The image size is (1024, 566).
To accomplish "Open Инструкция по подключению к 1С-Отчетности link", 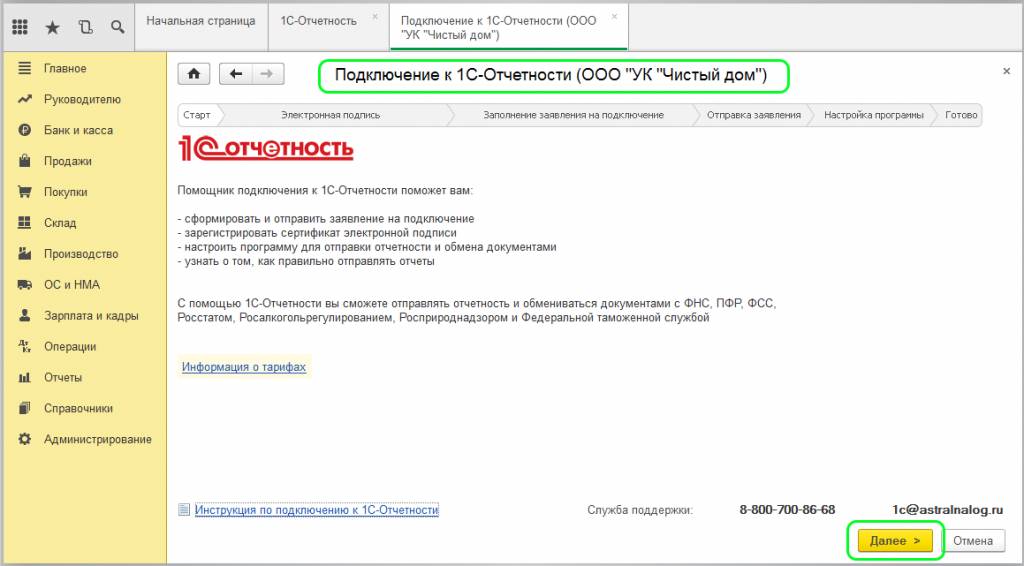I will [x=317, y=509].
